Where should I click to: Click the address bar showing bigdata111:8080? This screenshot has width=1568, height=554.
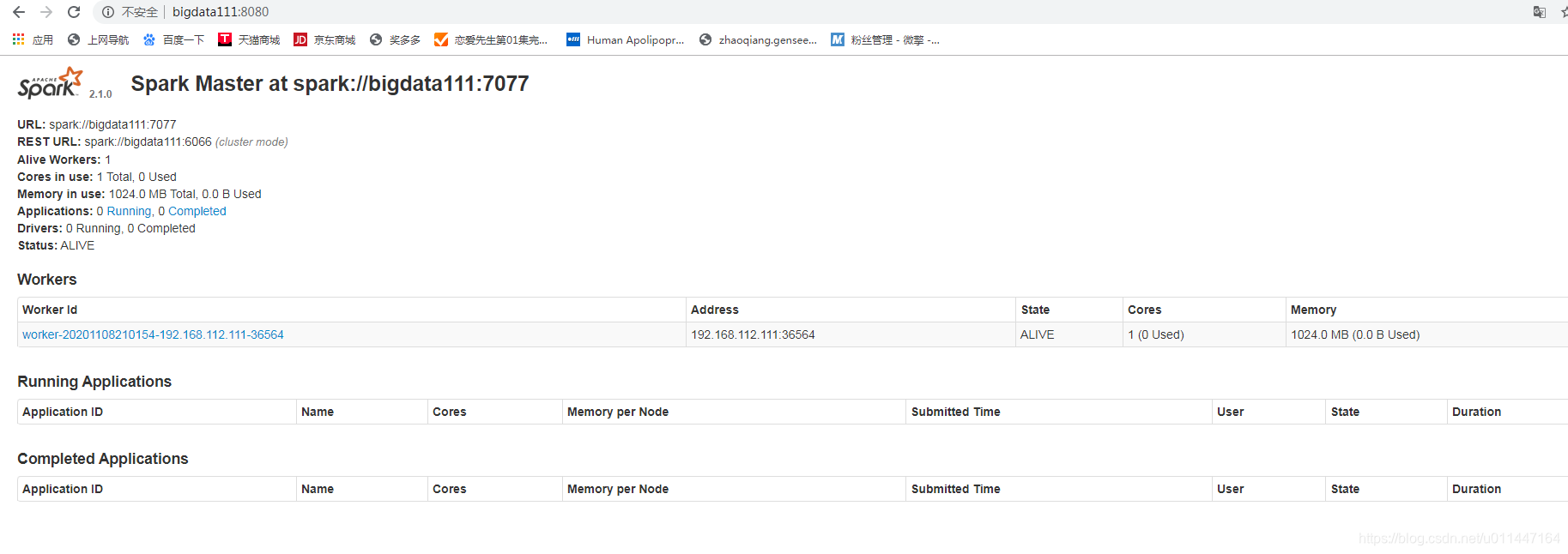[x=221, y=12]
